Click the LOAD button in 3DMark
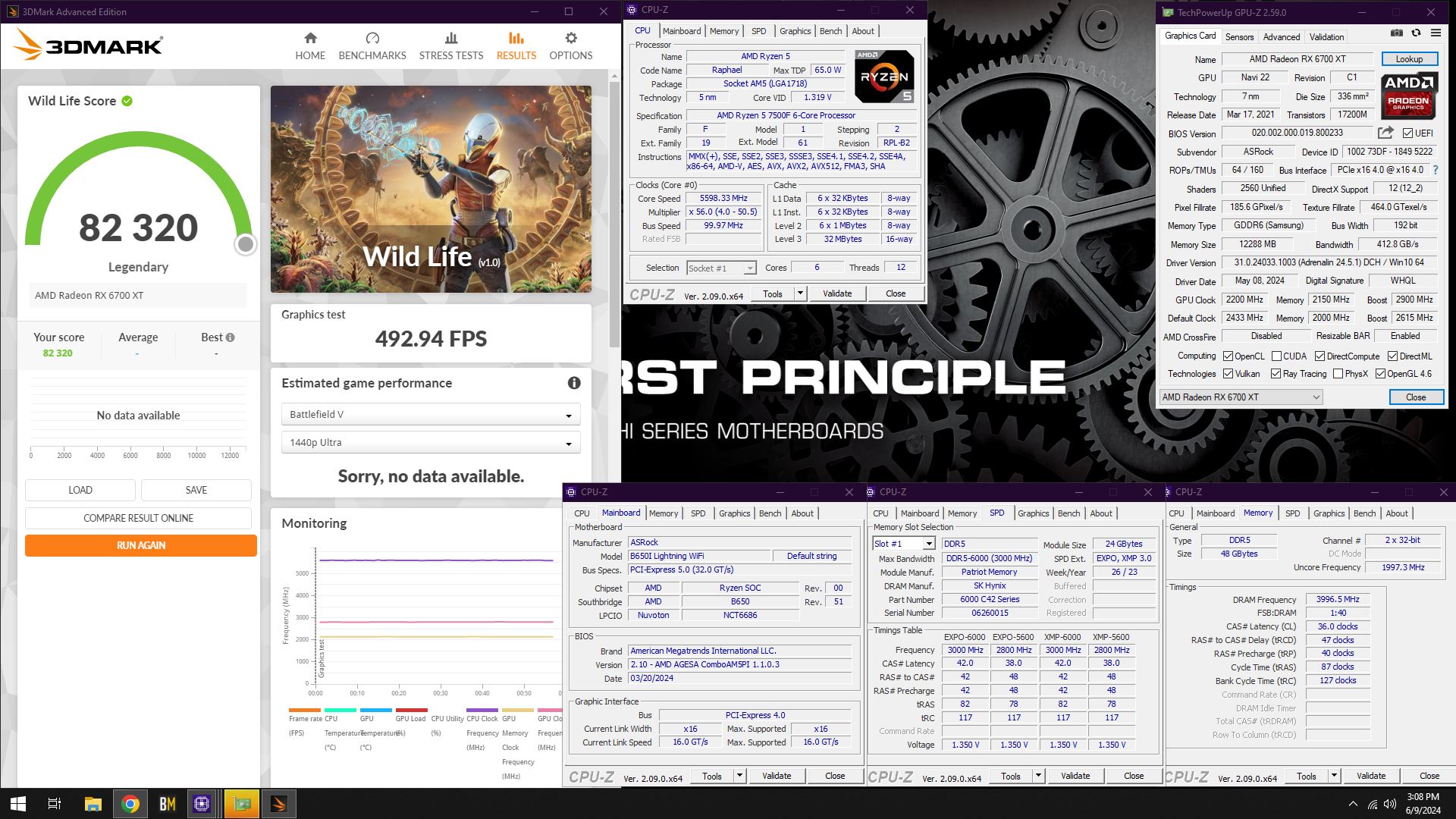 (80, 490)
